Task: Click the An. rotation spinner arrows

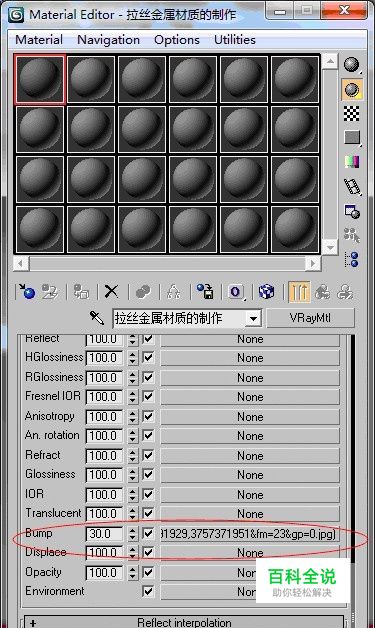Action: (133, 435)
